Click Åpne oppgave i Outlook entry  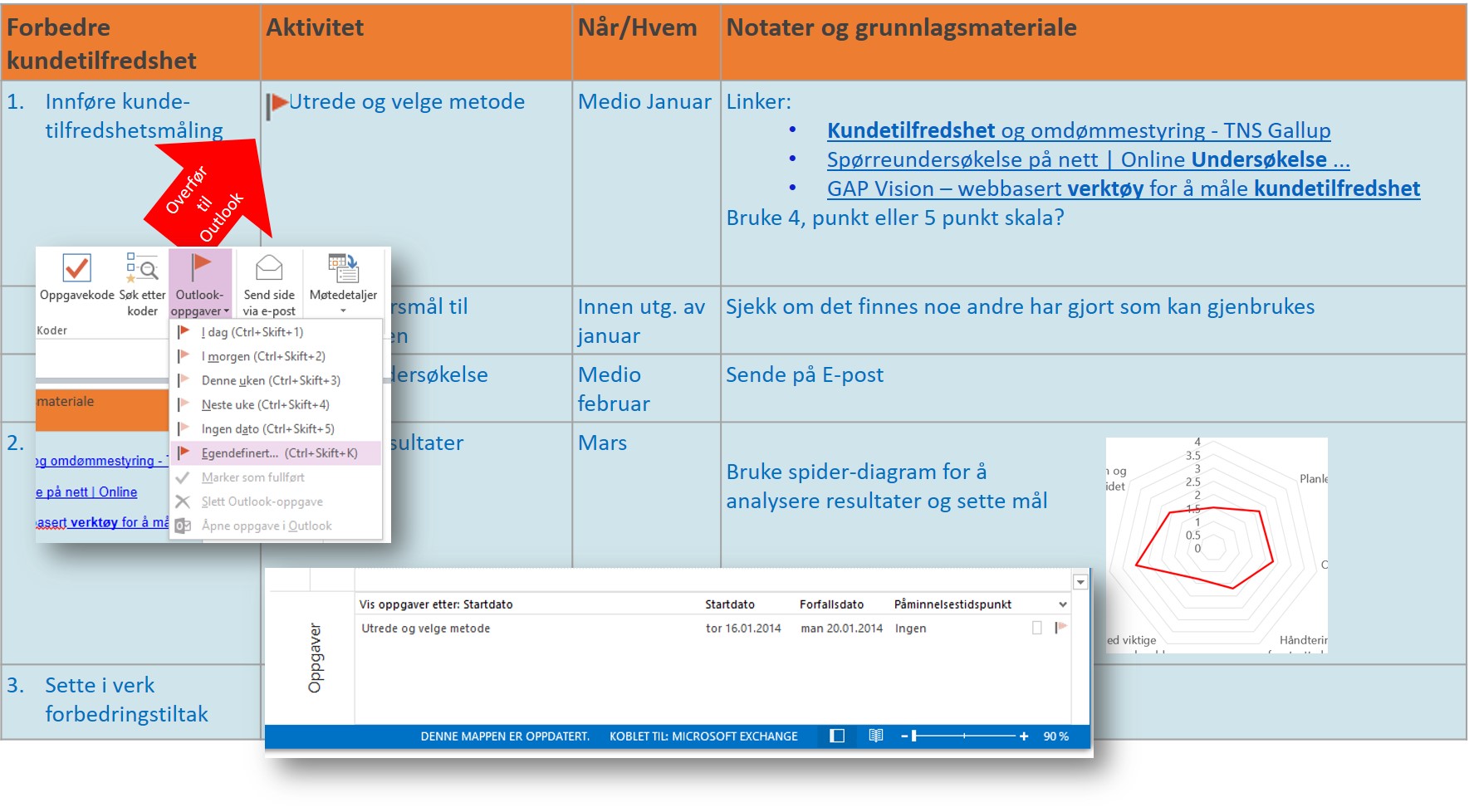[277, 526]
